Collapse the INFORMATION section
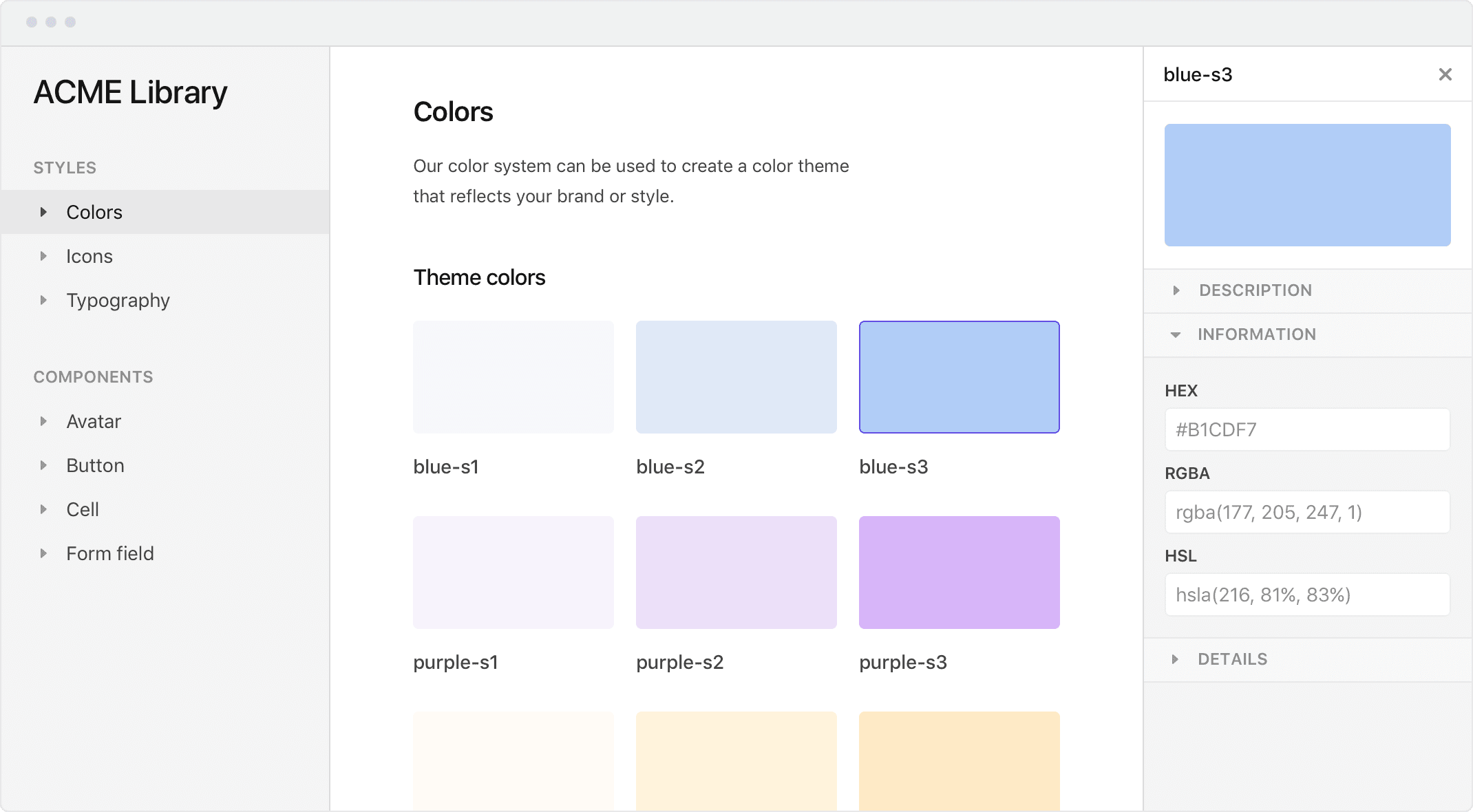Image resolution: width=1473 pixels, height=812 pixels. (1176, 334)
